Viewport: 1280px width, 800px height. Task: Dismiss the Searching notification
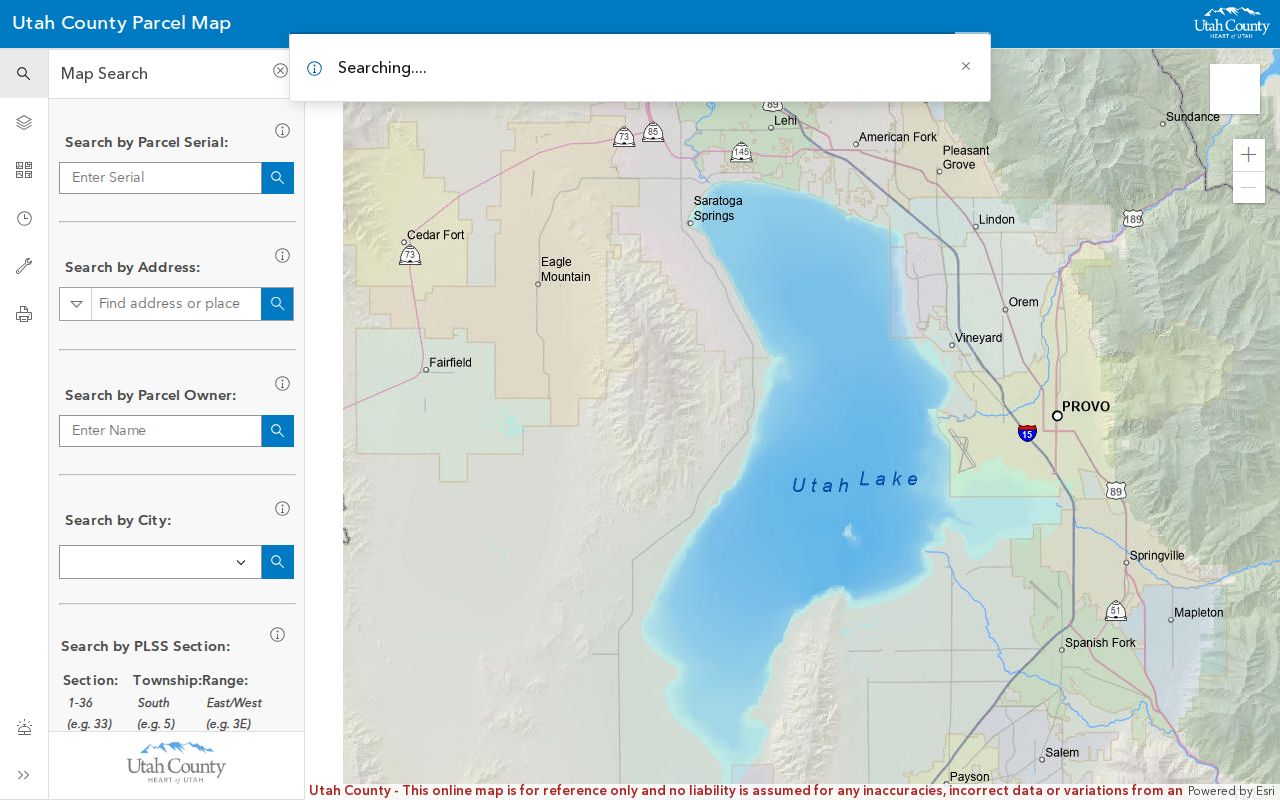[965, 66]
